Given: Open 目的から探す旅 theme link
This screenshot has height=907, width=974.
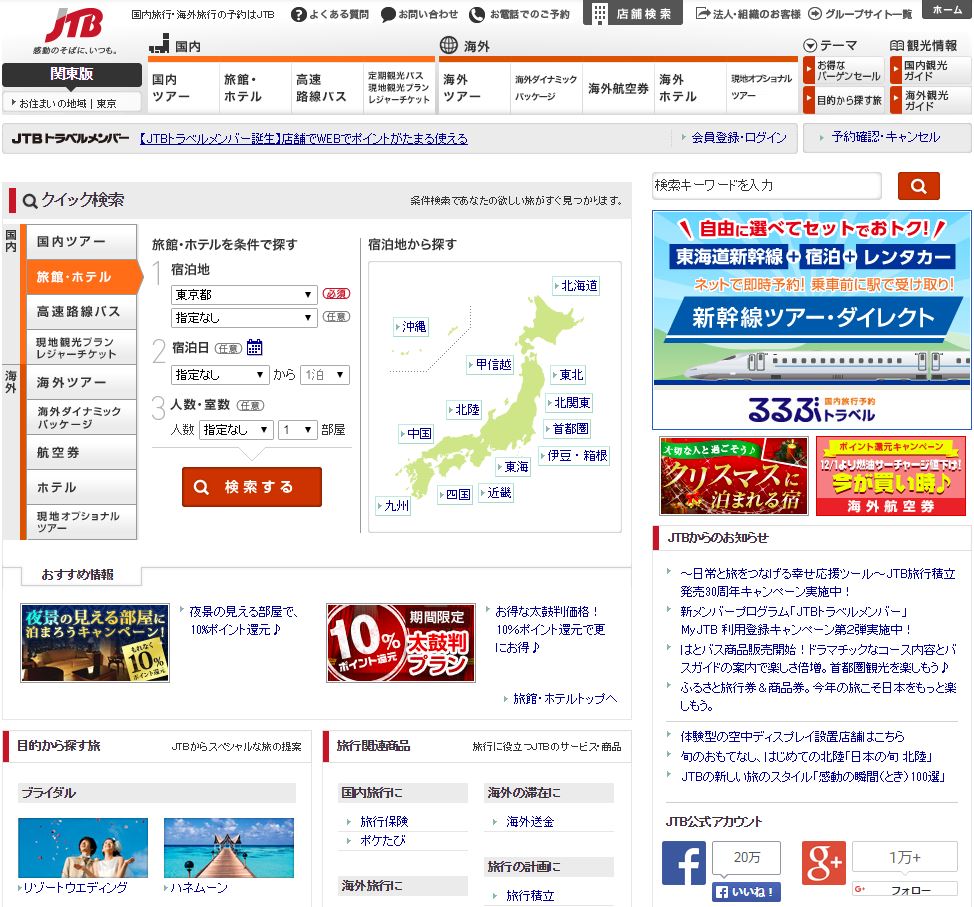Looking at the screenshot, I should (x=843, y=100).
